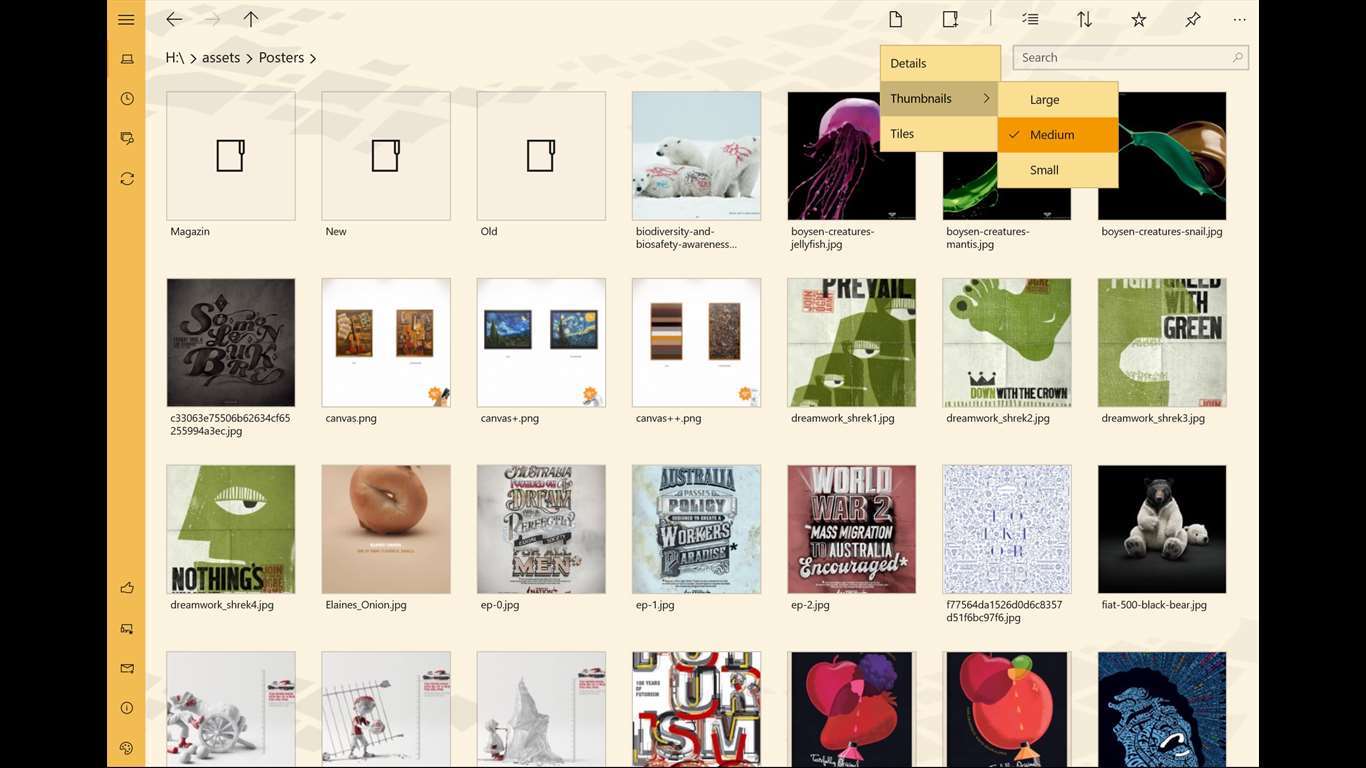Click the sort arrows icon in toolbar
1366x768 pixels.
[1084, 19]
